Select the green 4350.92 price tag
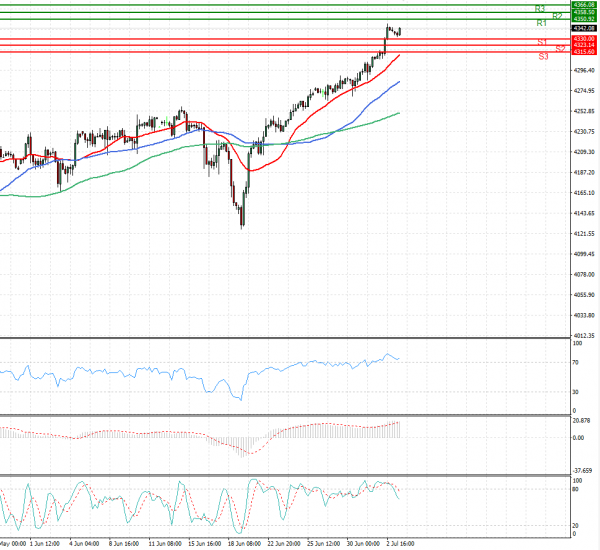This screenshot has width=600, height=550. tap(584, 19)
